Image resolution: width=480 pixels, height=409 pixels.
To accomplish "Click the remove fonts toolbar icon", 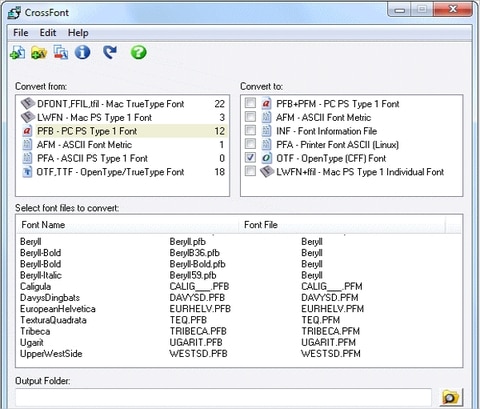I will (x=61, y=52).
